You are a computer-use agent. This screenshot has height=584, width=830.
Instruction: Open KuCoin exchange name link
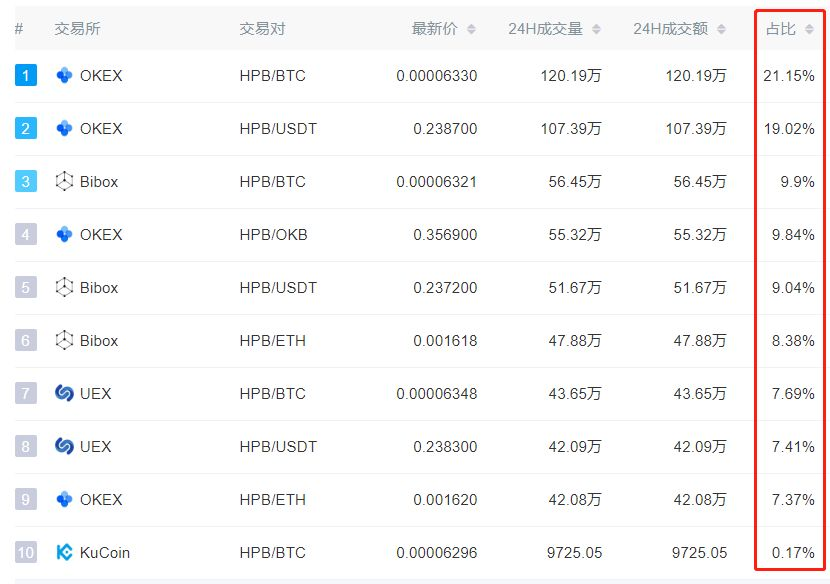pyautogui.click(x=105, y=552)
